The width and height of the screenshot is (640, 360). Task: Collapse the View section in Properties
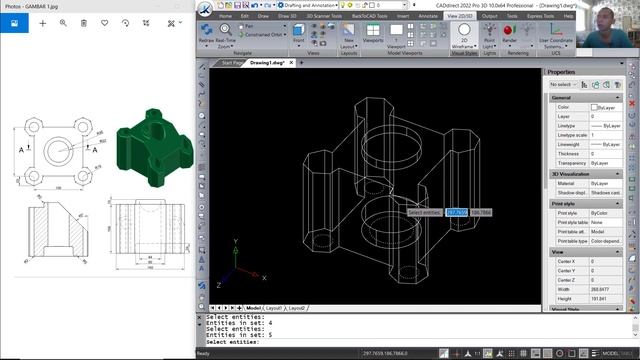coord(617,252)
